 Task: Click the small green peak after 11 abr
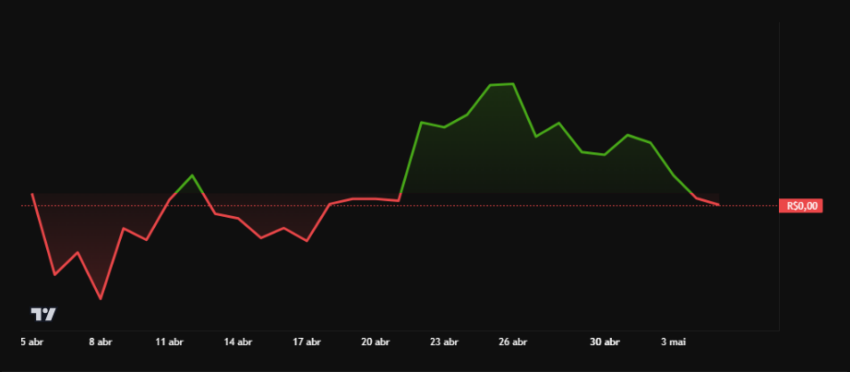pos(192,175)
